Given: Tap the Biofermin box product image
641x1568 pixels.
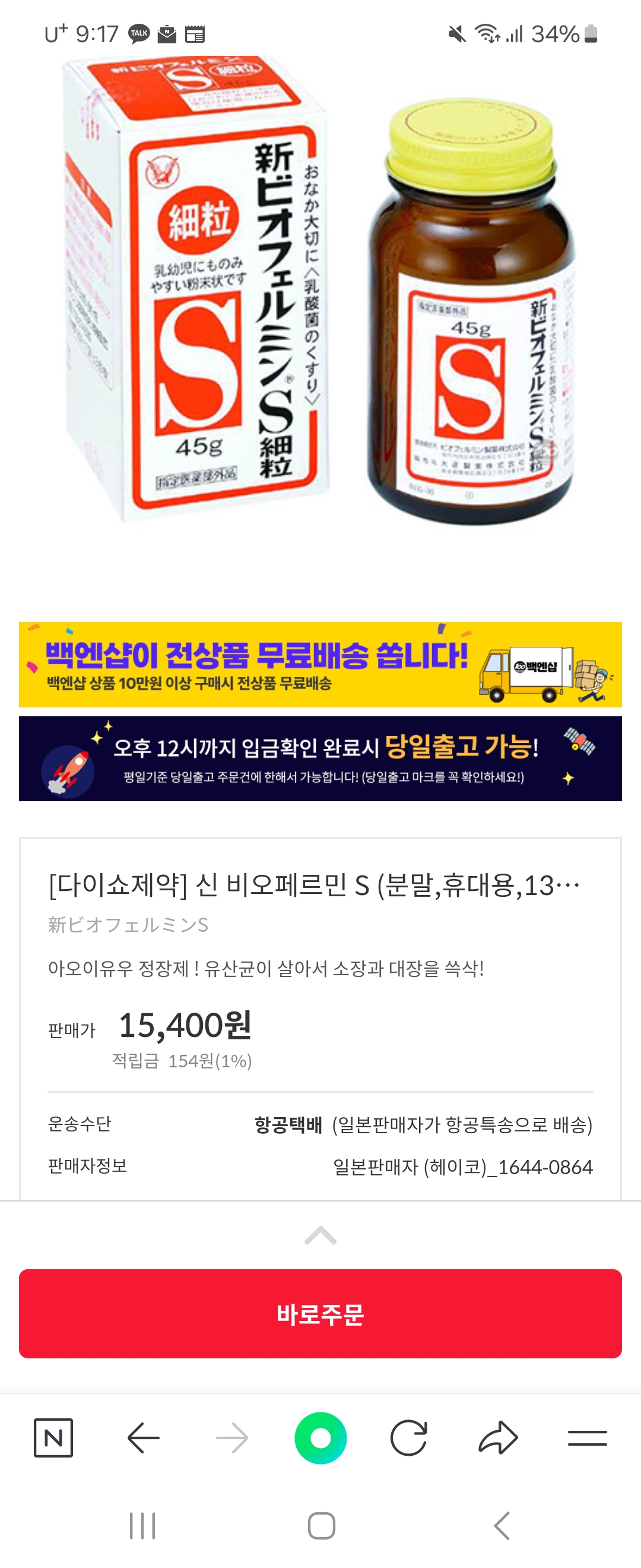Looking at the screenshot, I should (x=196, y=289).
